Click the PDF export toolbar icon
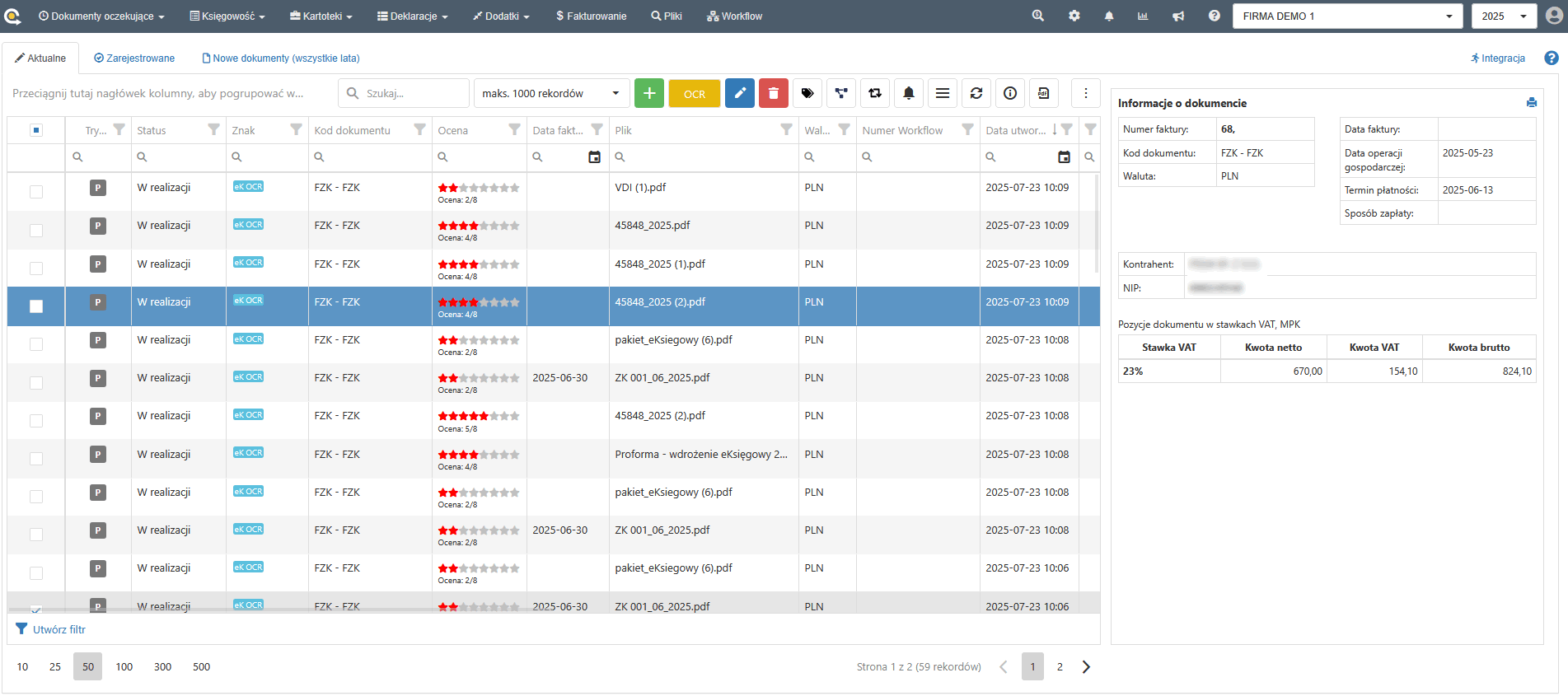Image resolution: width=1568 pixels, height=696 pixels. point(1043,94)
